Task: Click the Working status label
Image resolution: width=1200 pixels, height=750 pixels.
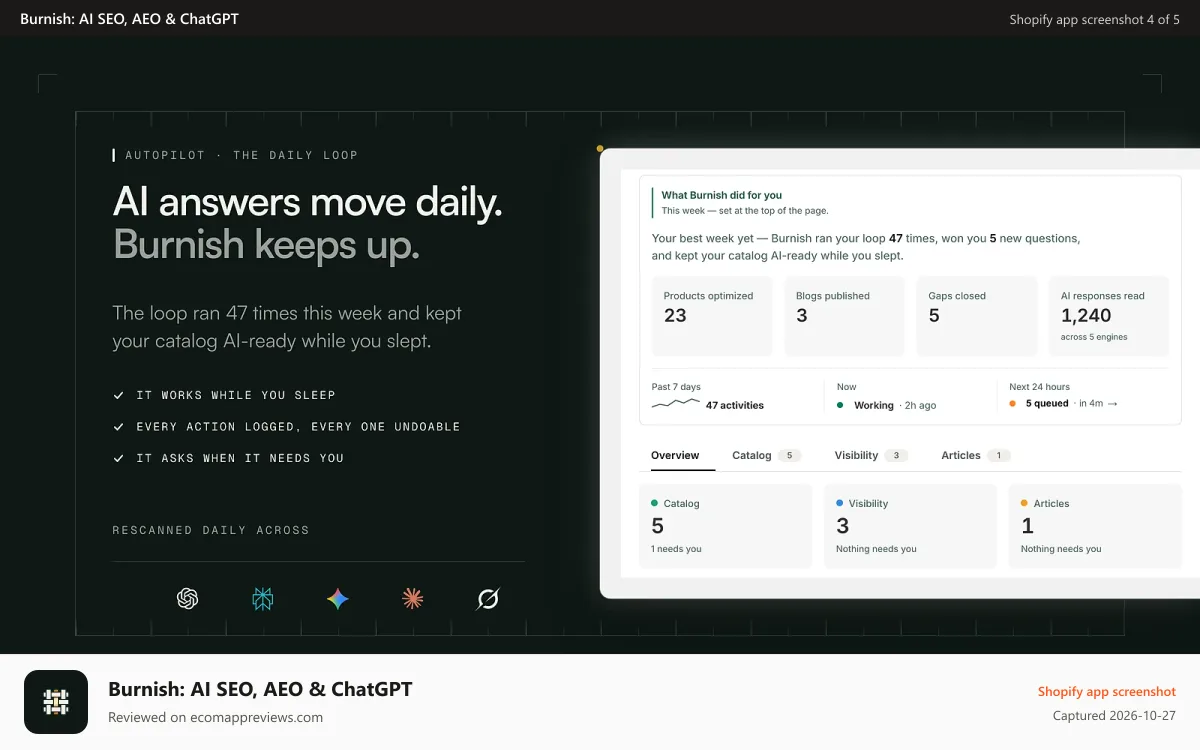Action: pyautogui.click(x=874, y=405)
